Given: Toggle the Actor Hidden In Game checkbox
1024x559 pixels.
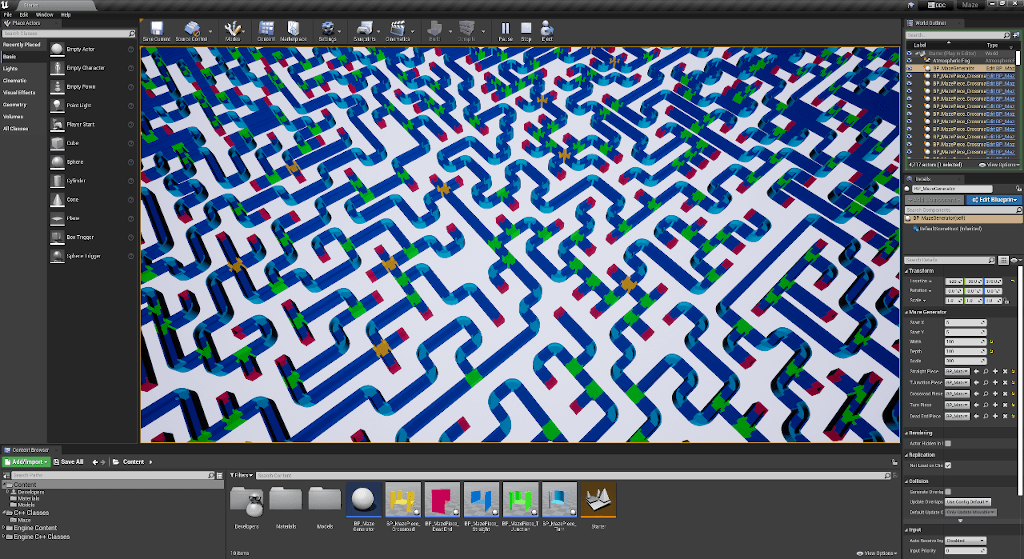Looking at the screenshot, I should (947, 443).
